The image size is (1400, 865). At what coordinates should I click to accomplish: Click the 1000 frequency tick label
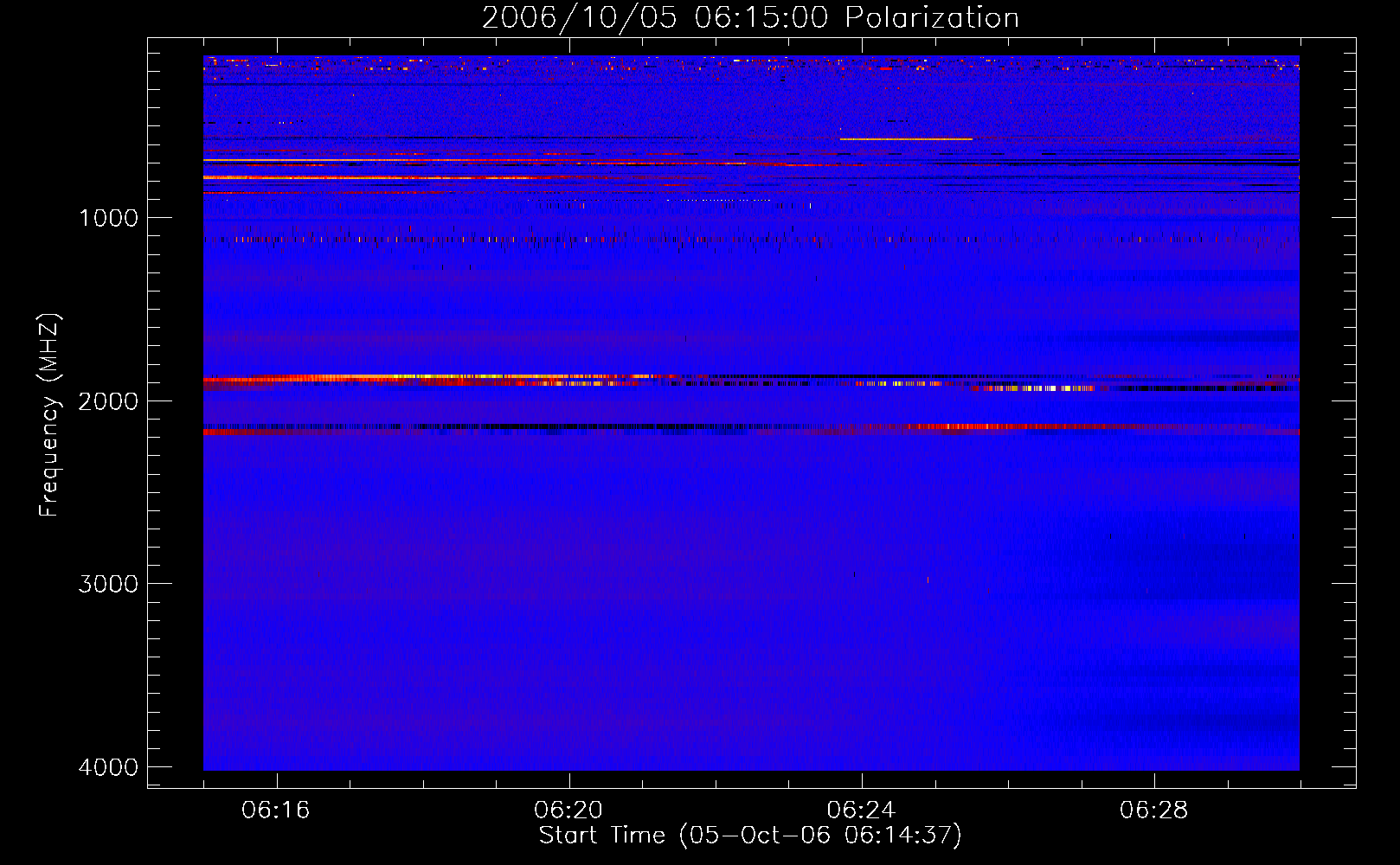coord(108,218)
